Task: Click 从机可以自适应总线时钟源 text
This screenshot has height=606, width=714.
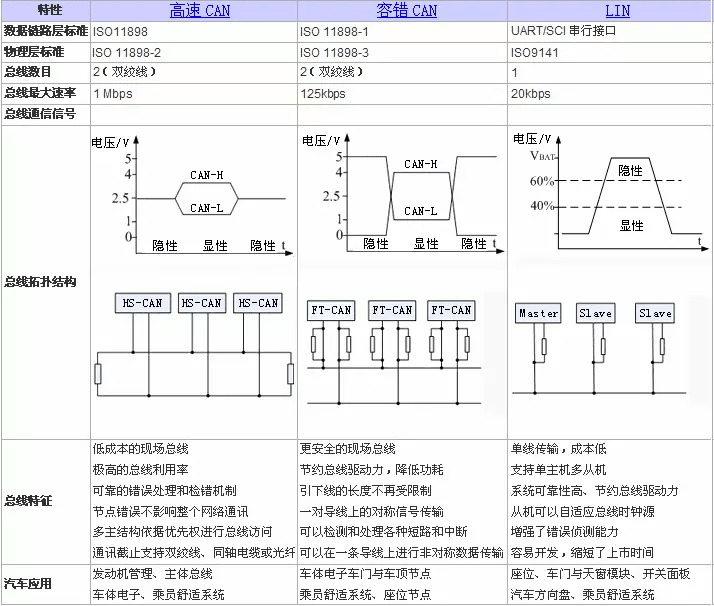Action: (582, 511)
